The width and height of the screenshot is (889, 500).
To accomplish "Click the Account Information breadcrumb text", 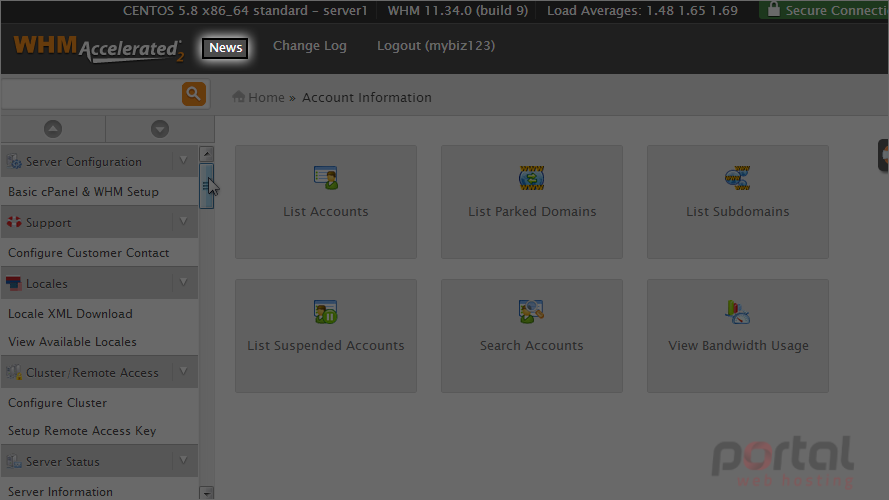I will (x=367, y=98).
